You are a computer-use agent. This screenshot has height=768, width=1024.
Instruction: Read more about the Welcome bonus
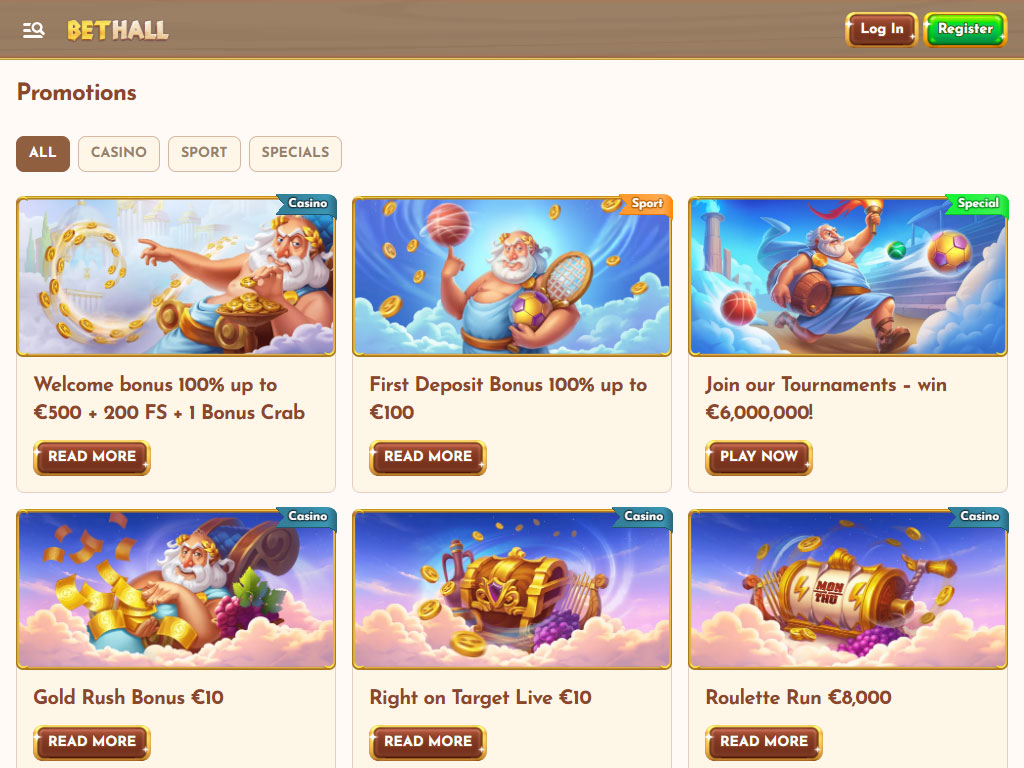[x=92, y=457]
